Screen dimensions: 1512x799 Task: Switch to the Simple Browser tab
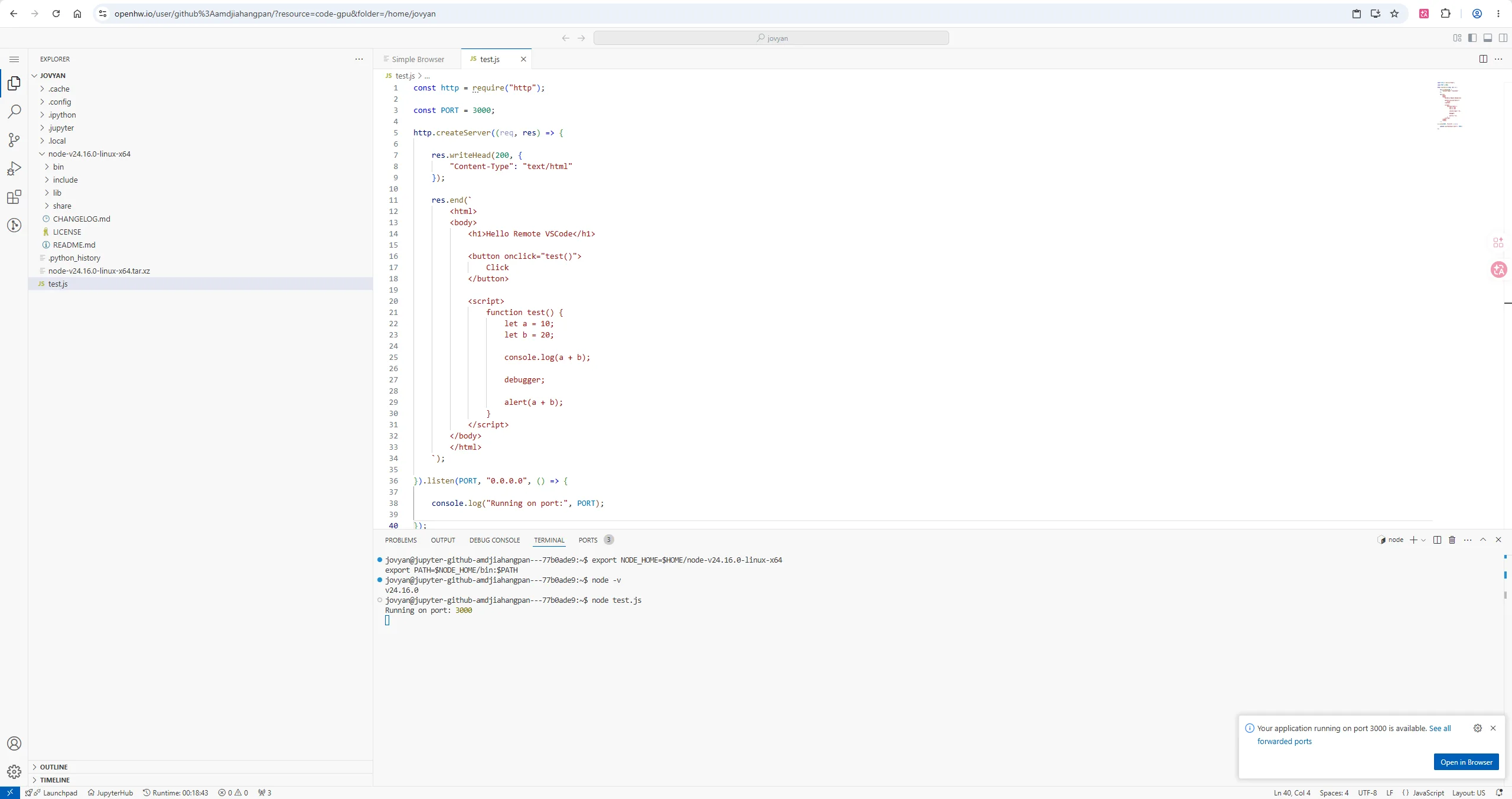[417, 59]
